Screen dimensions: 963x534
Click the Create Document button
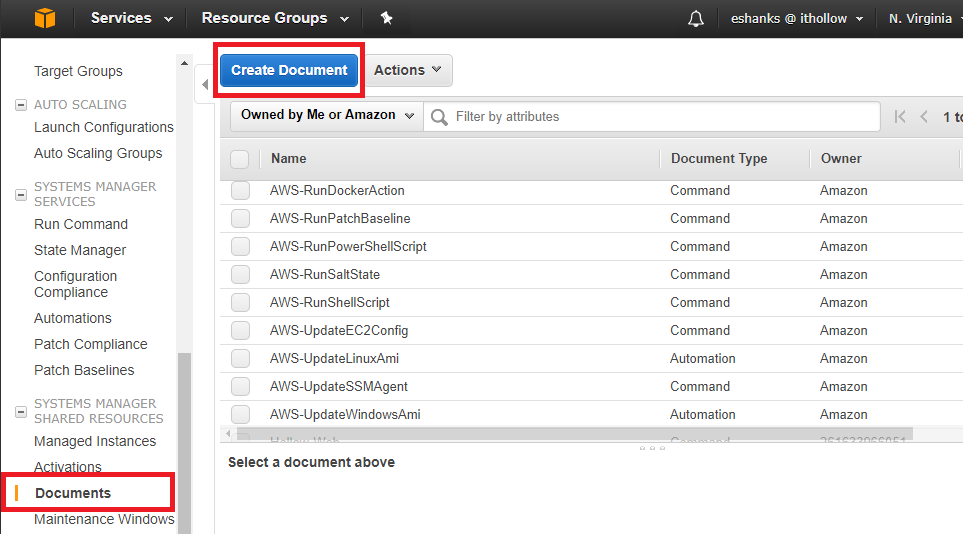[289, 70]
